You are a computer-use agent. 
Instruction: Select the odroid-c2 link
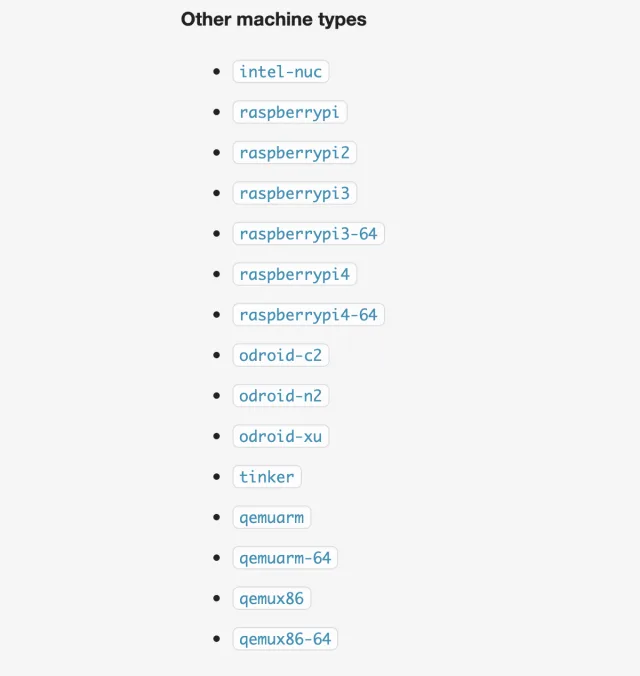281,355
